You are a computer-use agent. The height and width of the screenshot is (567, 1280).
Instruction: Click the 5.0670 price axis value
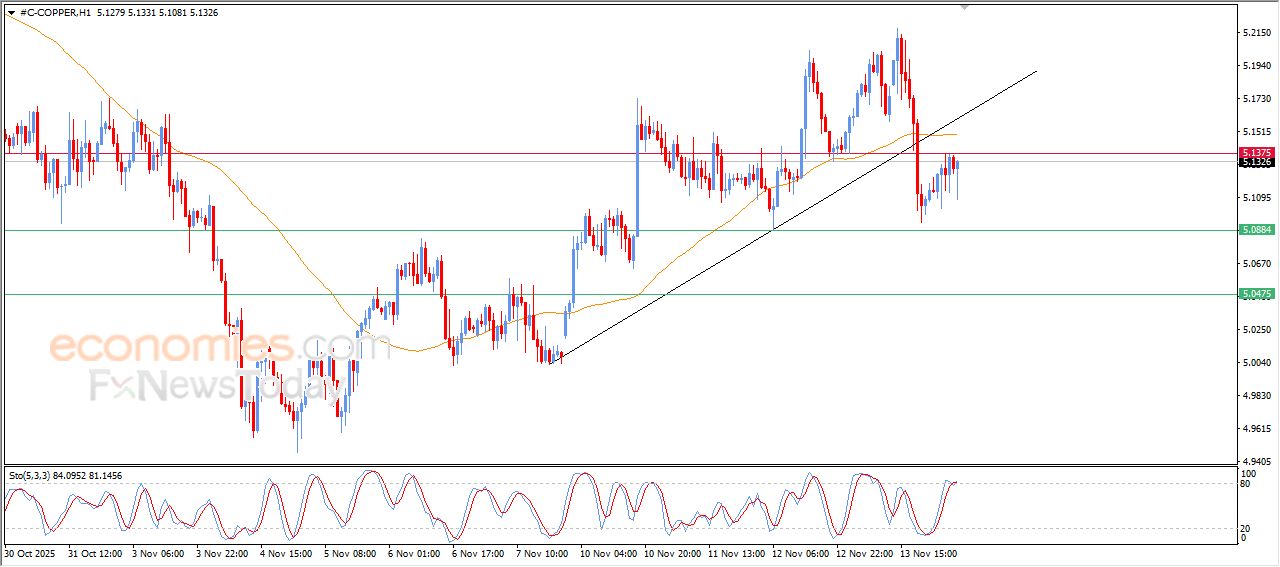point(1256,264)
